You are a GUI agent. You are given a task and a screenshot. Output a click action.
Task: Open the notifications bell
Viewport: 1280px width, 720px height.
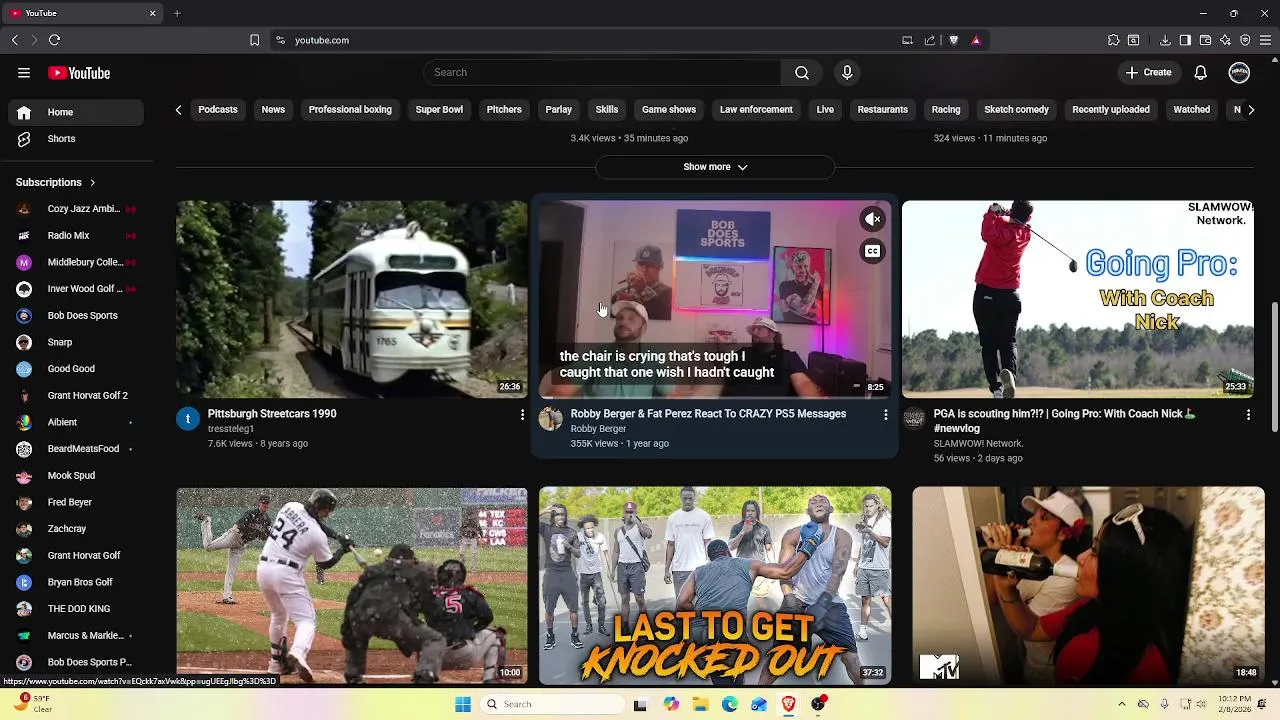click(x=1201, y=72)
